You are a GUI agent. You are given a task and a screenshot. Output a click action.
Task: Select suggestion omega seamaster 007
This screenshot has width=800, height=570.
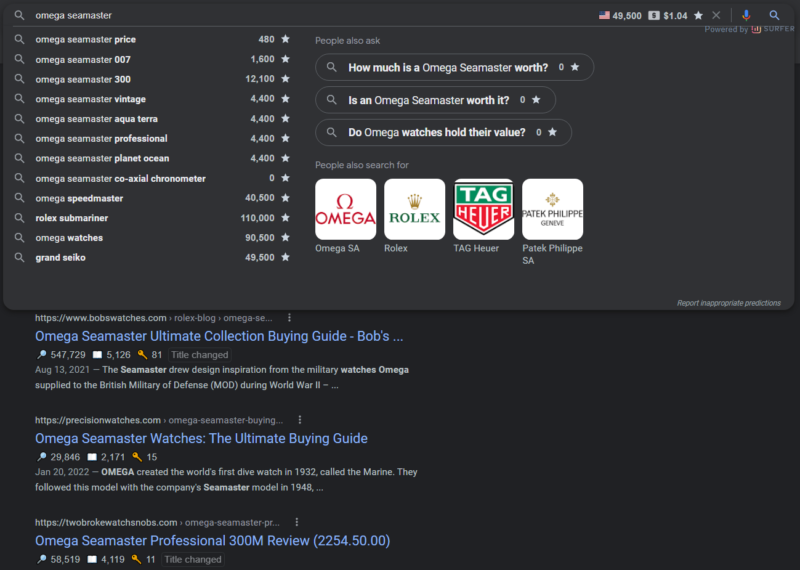83,60
